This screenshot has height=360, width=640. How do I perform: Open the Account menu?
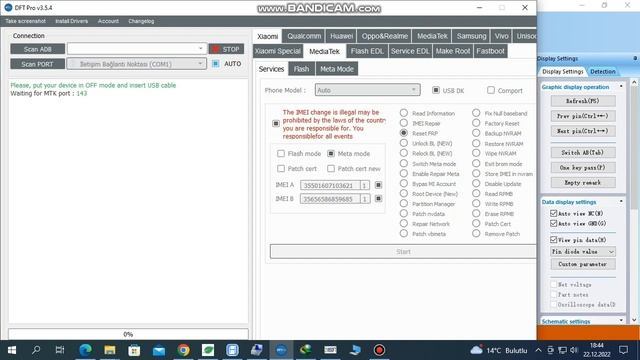108,21
